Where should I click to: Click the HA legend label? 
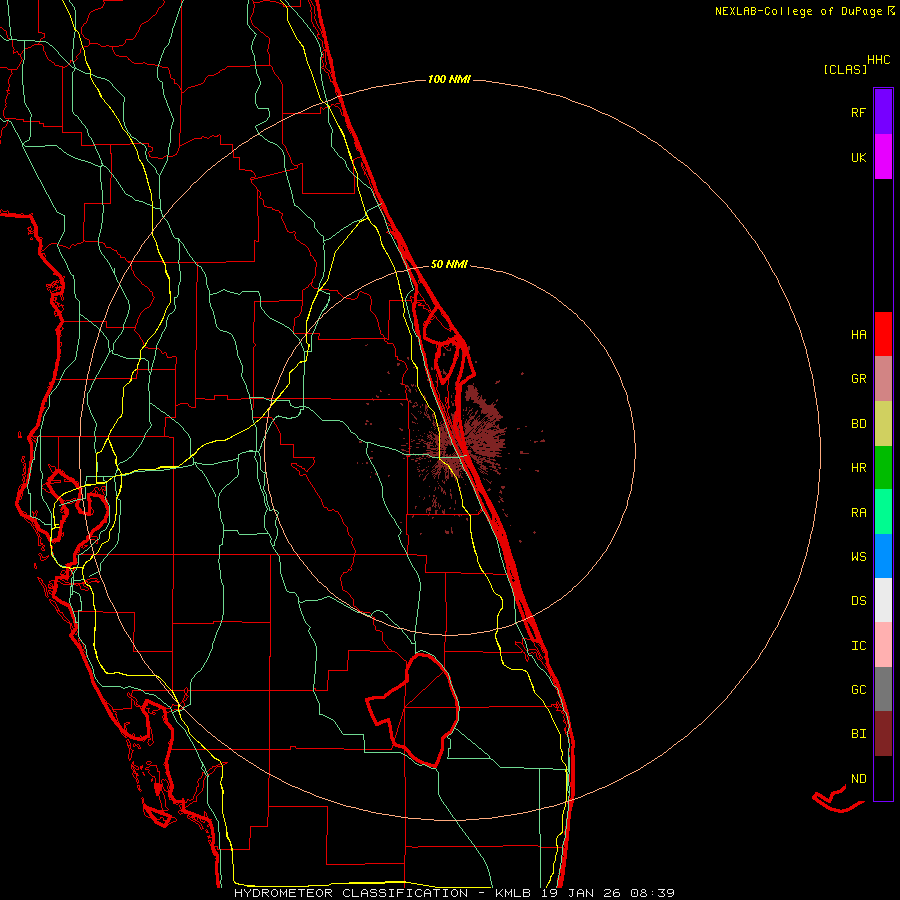(x=858, y=335)
